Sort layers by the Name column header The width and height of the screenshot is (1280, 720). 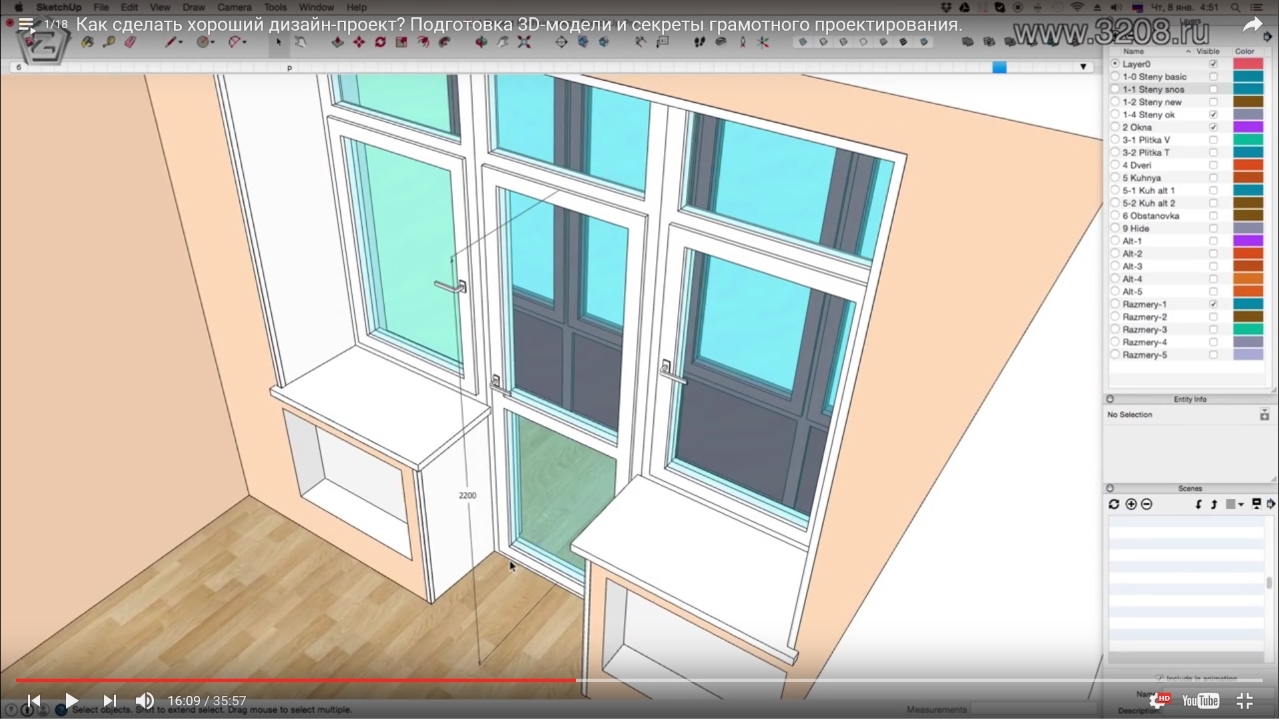(x=1133, y=51)
